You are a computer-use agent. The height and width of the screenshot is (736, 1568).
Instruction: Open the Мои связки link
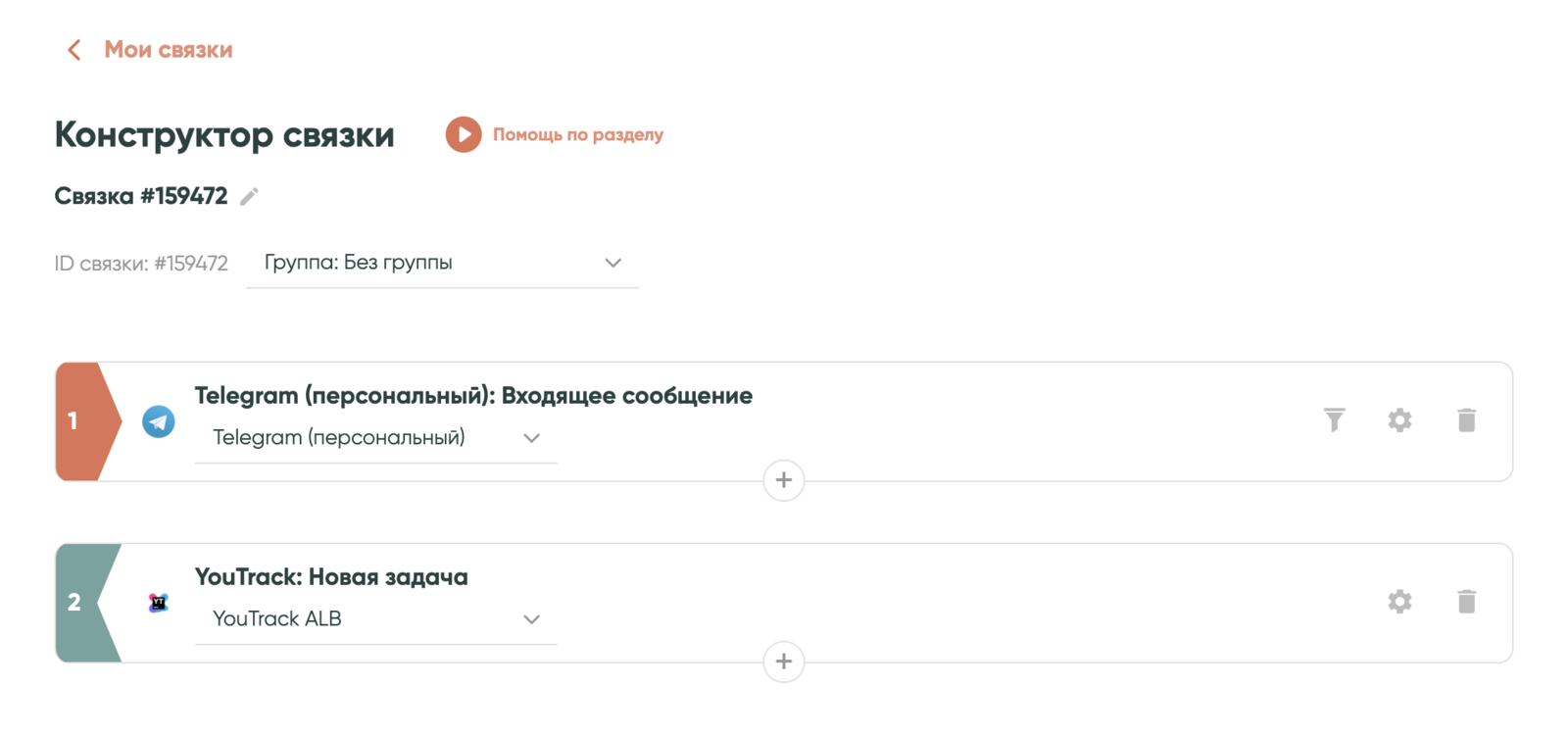tap(168, 50)
